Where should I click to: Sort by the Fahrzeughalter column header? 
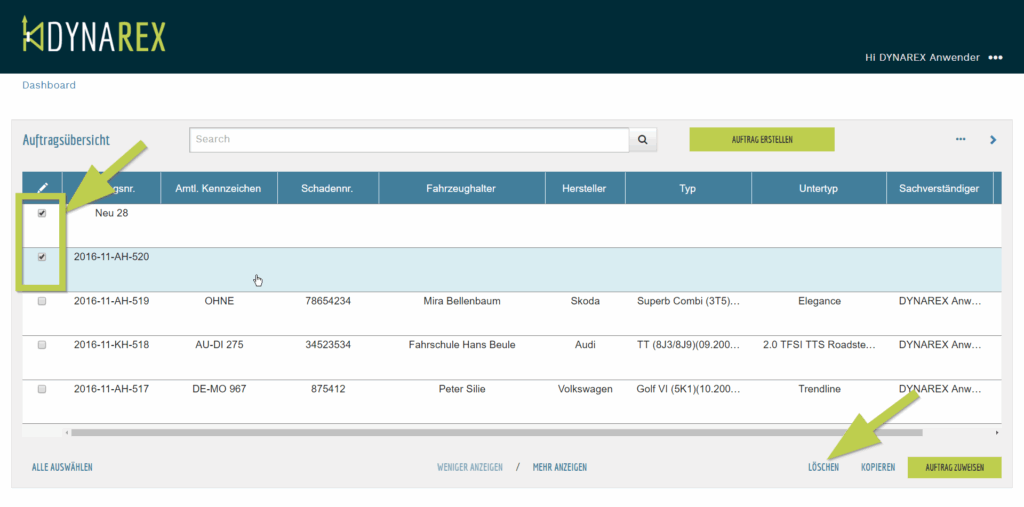click(x=461, y=188)
